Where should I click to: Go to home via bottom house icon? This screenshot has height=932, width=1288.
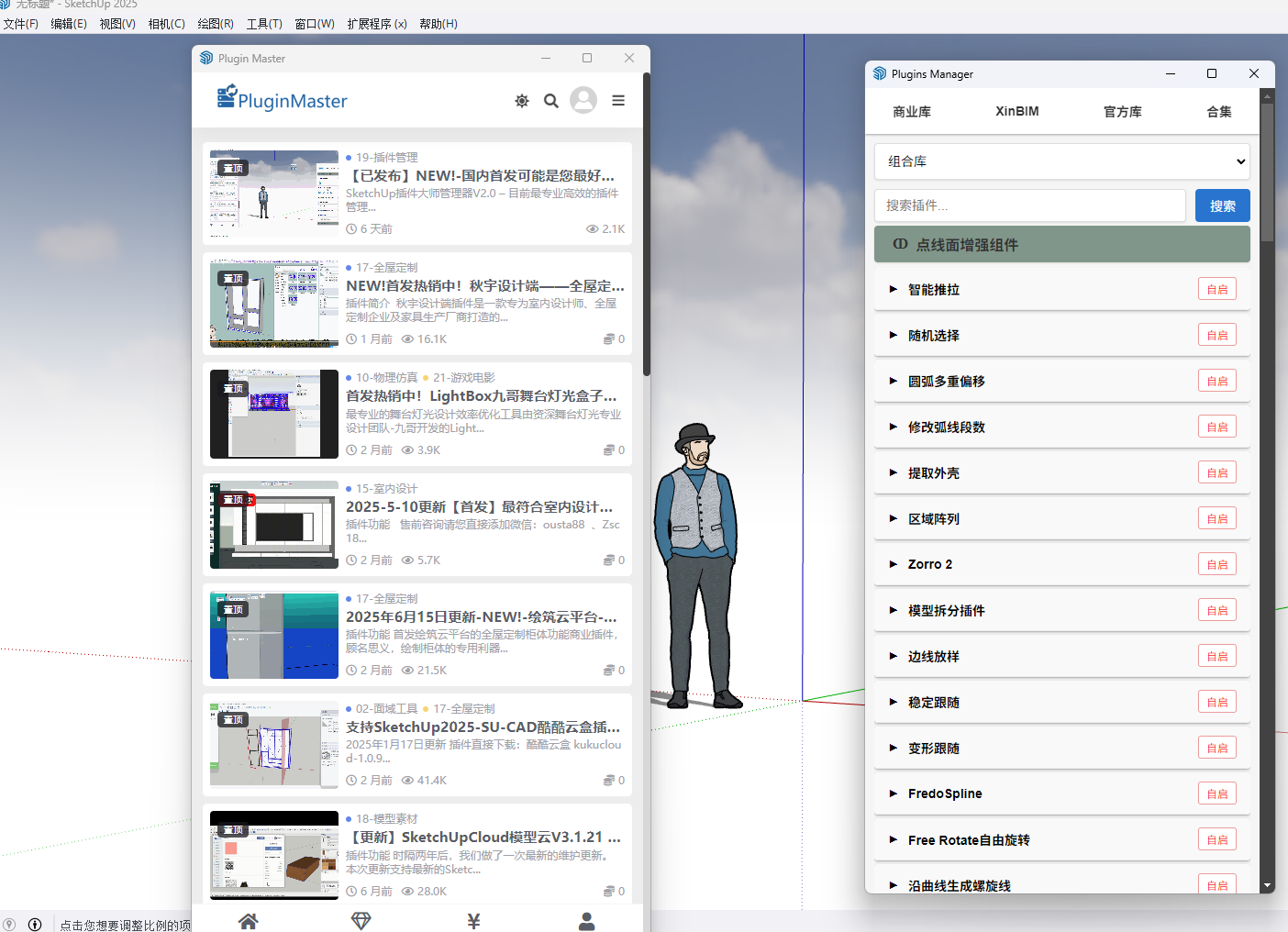(x=248, y=921)
